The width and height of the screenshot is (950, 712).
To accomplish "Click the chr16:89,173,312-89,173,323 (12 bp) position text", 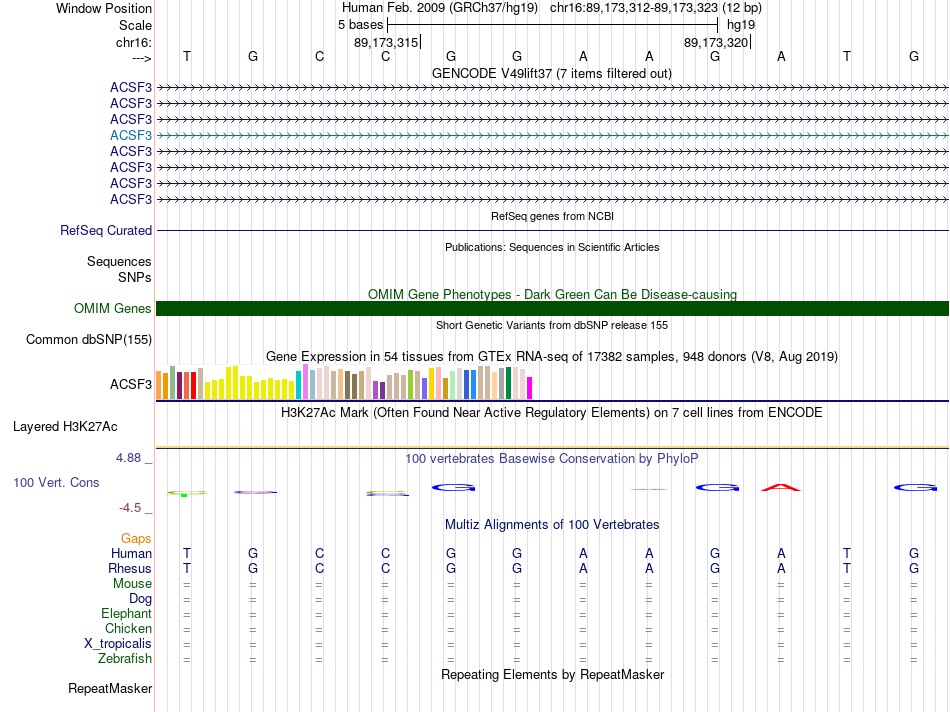I will pos(656,8).
